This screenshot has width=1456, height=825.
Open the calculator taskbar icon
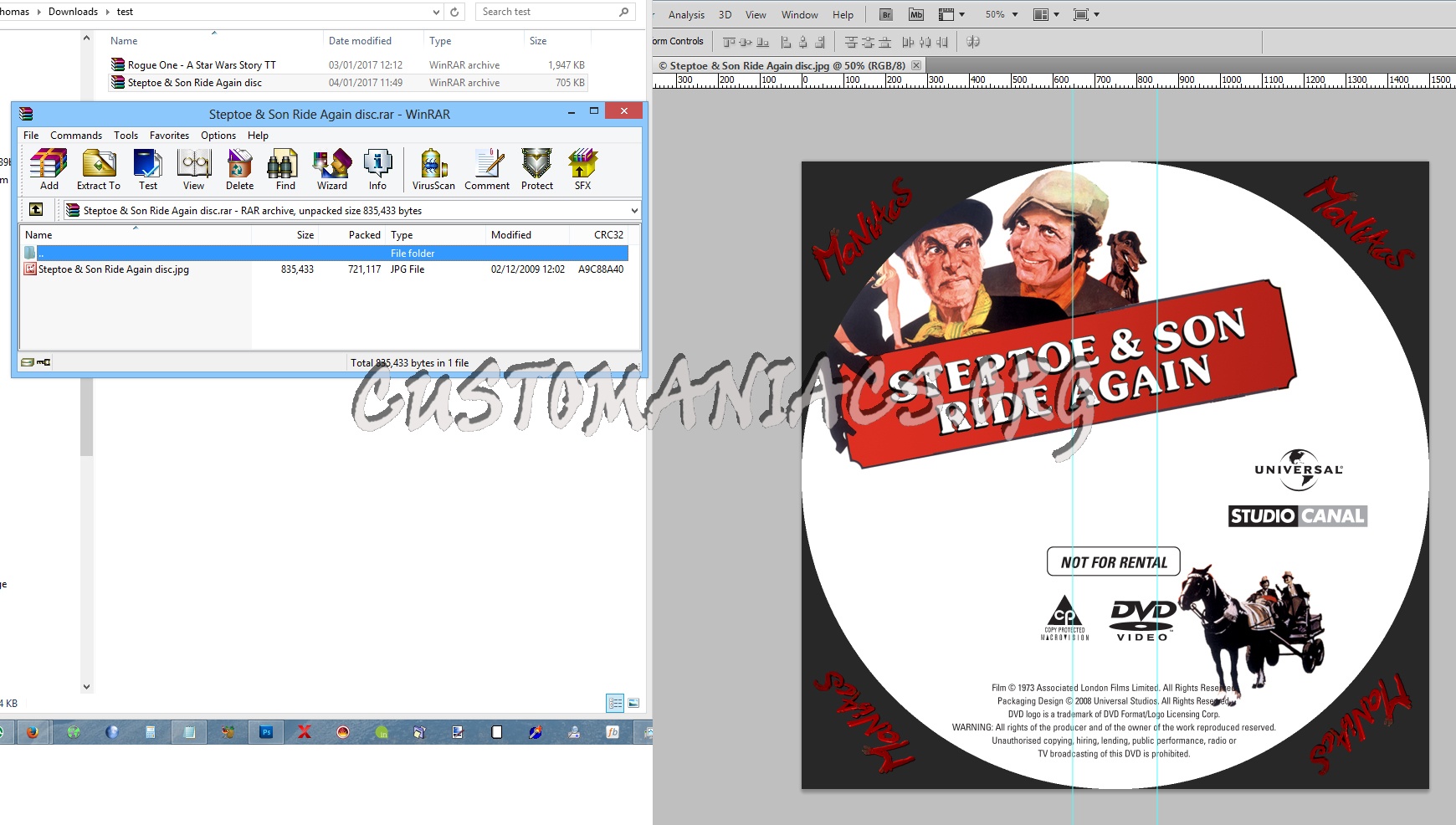tap(151, 732)
